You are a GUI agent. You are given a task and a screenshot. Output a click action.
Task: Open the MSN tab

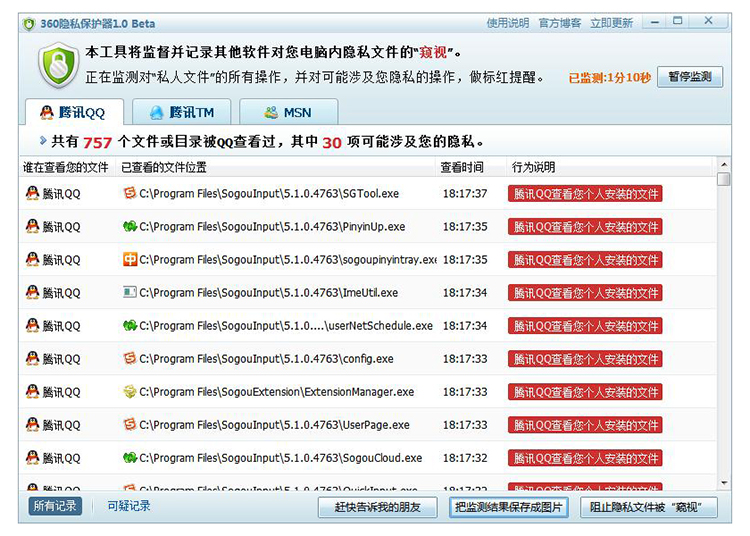pos(288,112)
